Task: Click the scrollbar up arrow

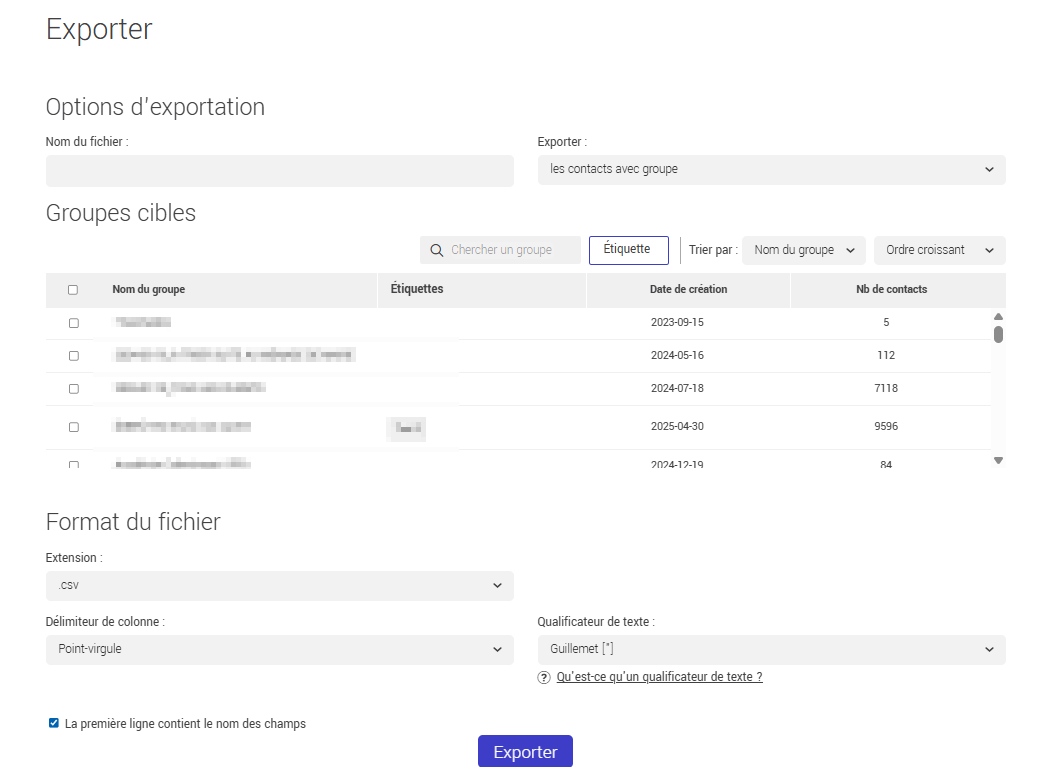Action: 998,315
